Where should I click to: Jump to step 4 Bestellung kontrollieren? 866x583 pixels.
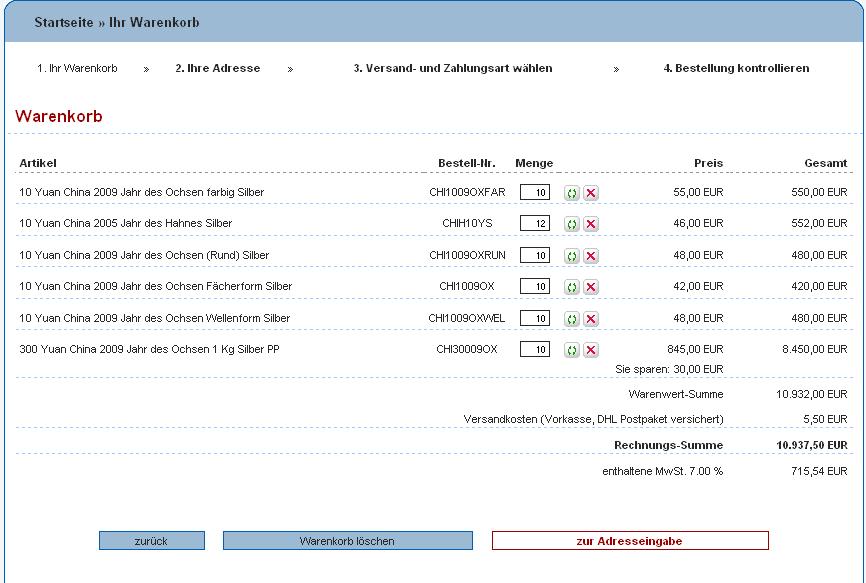(x=736, y=69)
